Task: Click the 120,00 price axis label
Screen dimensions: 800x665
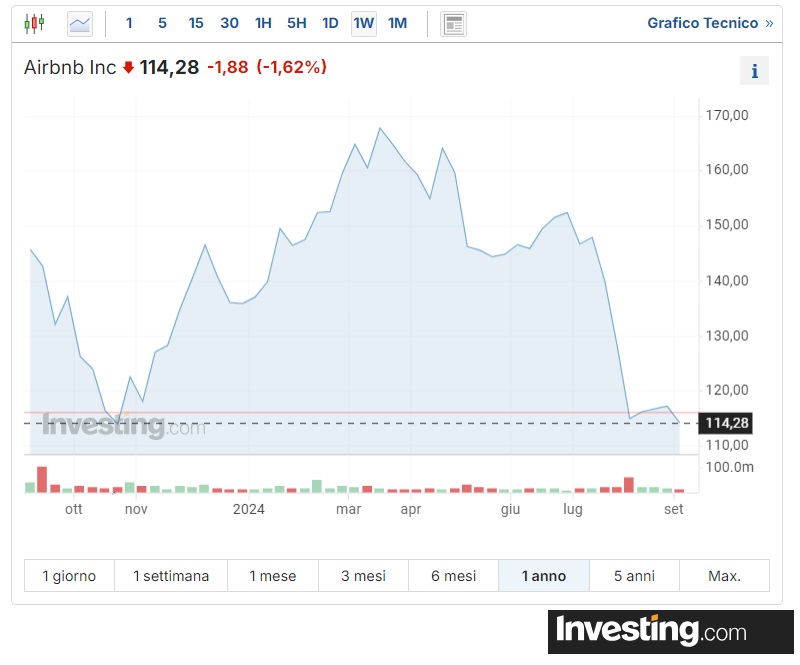Action: [x=727, y=390]
